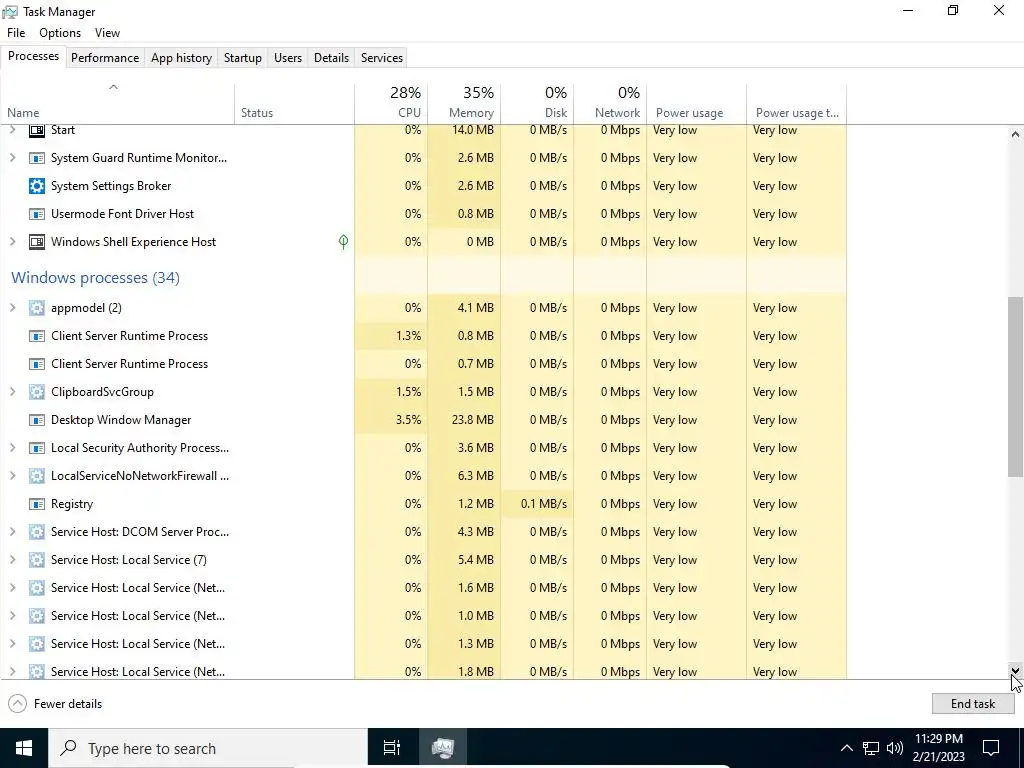Open Task View from the taskbar
Viewport: 1024px width, 768px height.
click(392, 748)
